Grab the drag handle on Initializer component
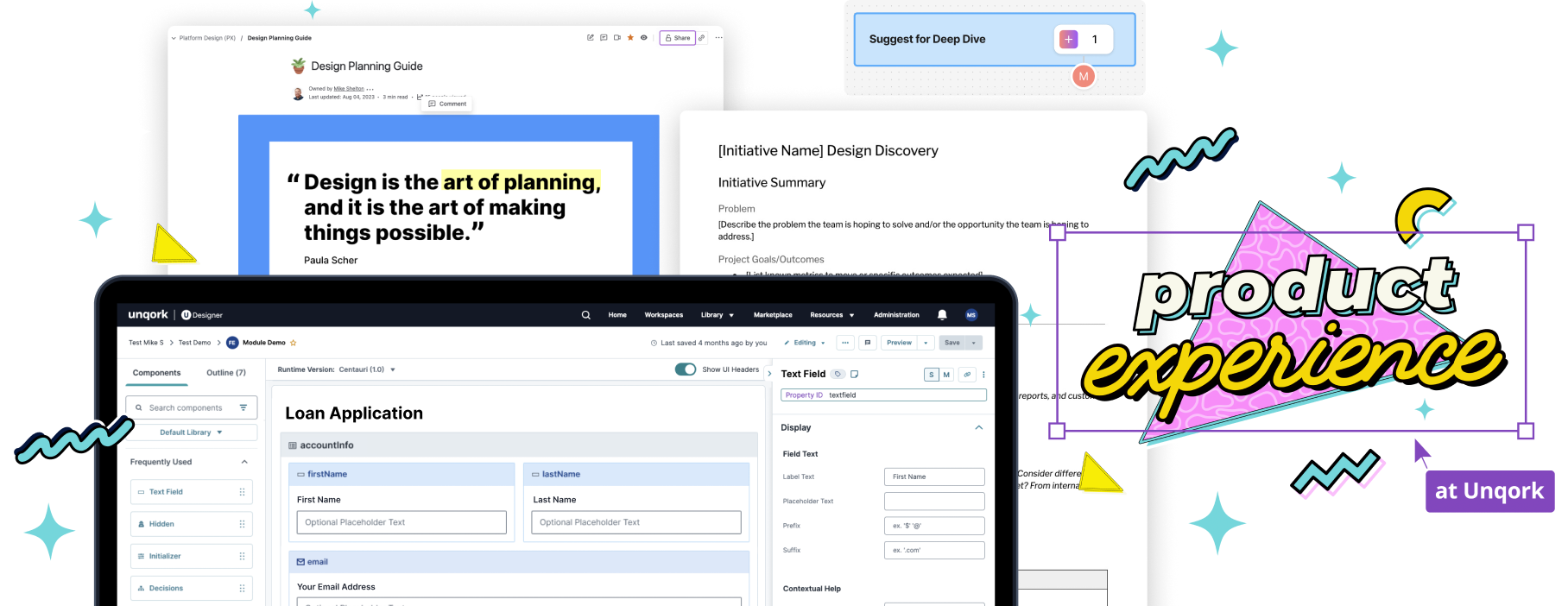The width and height of the screenshot is (1568, 606). click(x=242, y=556)
